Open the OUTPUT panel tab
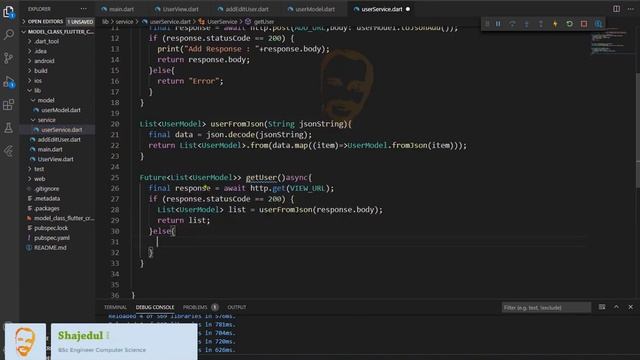The height and width of the screenshot is (360, 640). coord(237,307)
